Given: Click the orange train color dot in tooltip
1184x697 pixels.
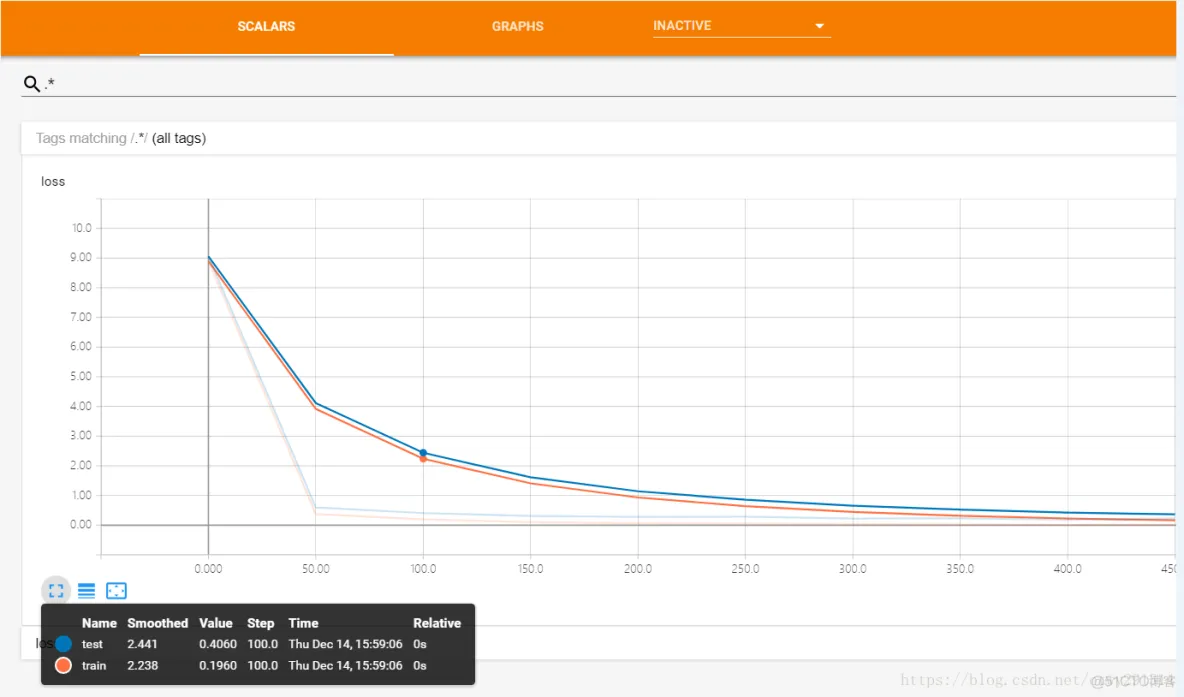Looking at the screenshot, I should 63,665.
